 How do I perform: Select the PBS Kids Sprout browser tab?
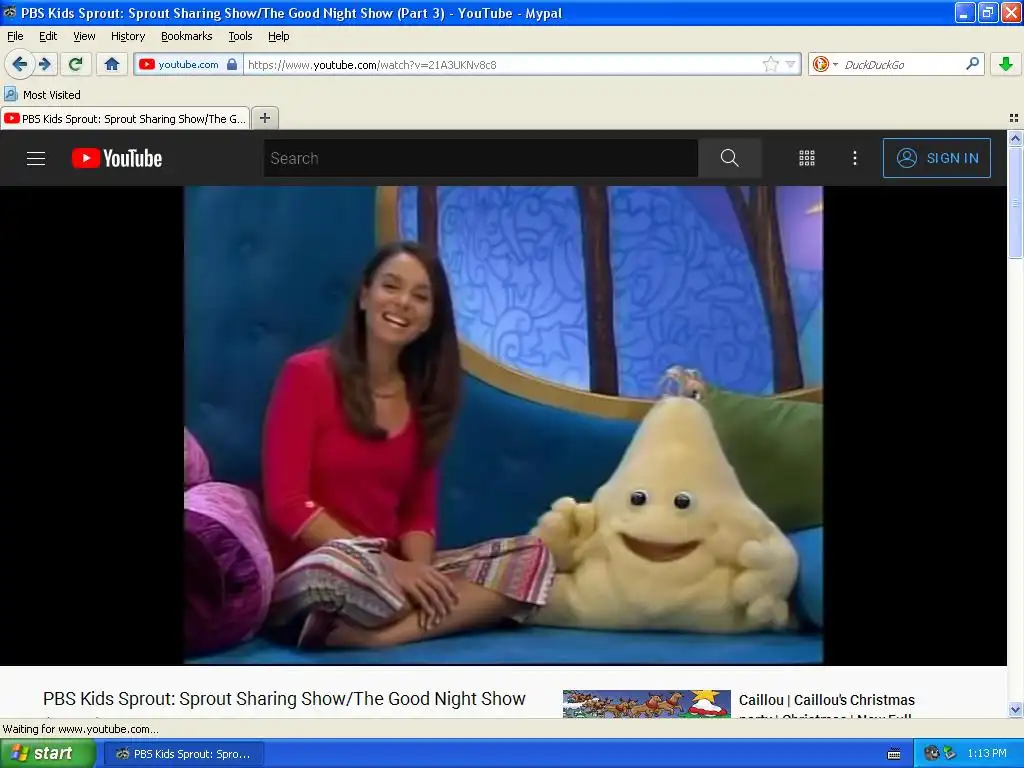(125, 118)
